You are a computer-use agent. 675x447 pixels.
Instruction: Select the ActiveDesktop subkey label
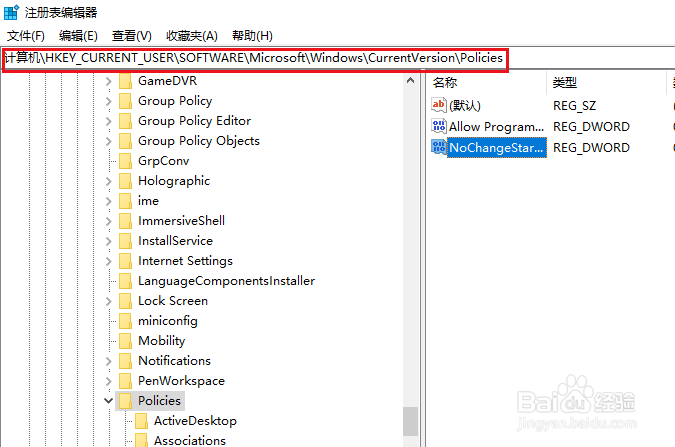point(195,421)
